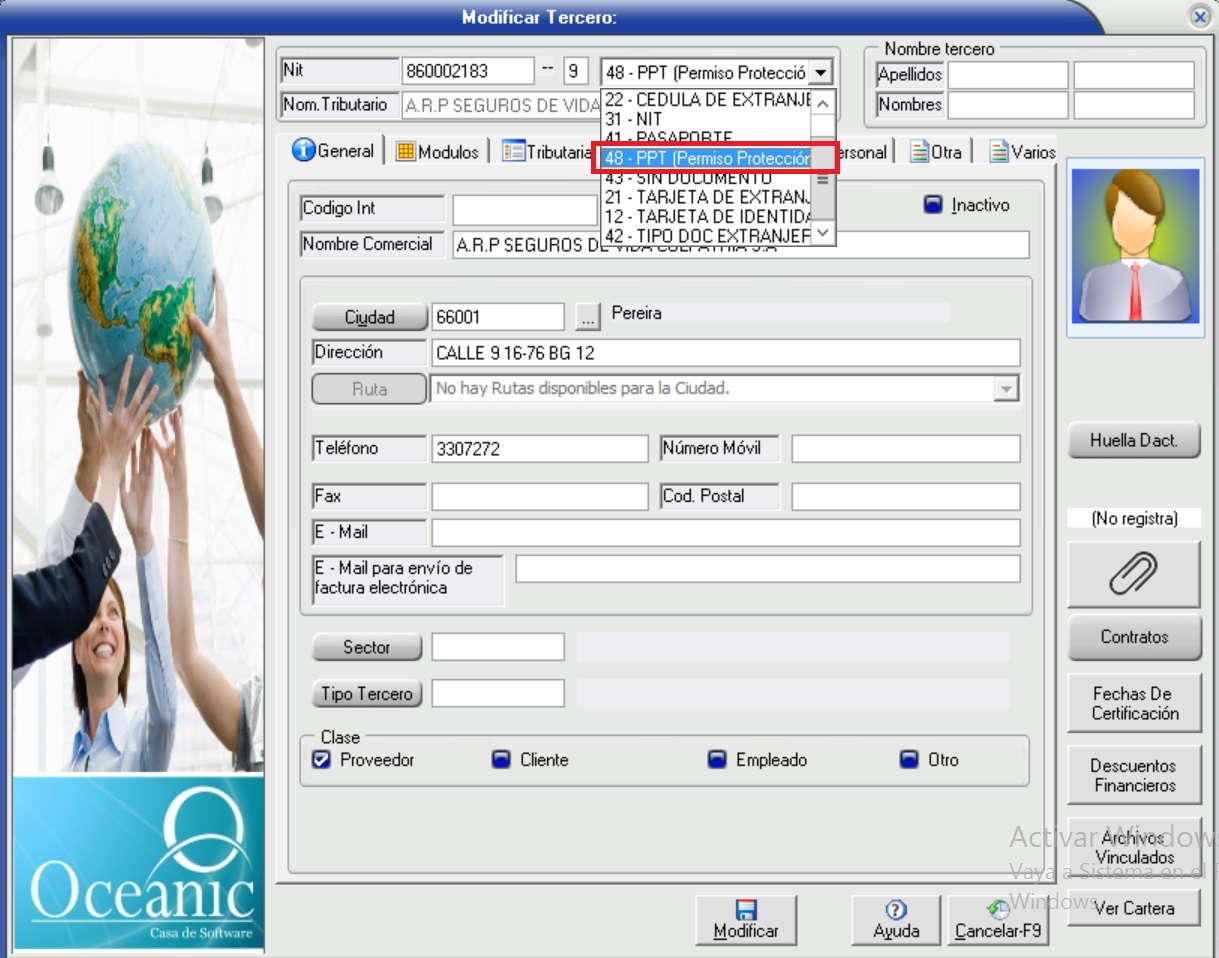Click the user avatar photo
Screen dimensions: 1219x958
point(1133,248)
